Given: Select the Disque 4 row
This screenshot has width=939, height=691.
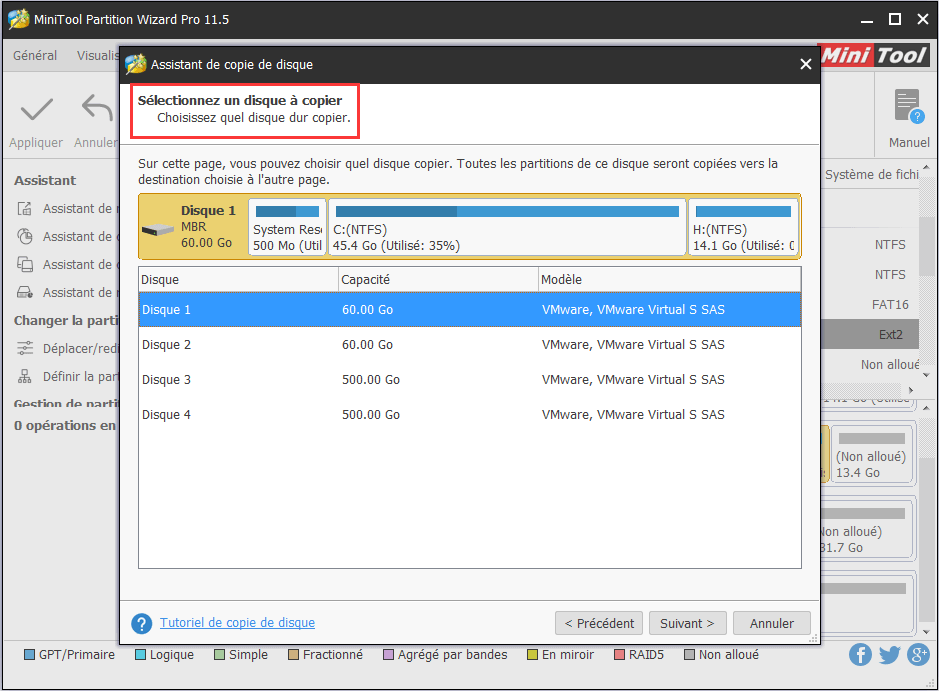Looking at the screenshot, I should 470,414.
